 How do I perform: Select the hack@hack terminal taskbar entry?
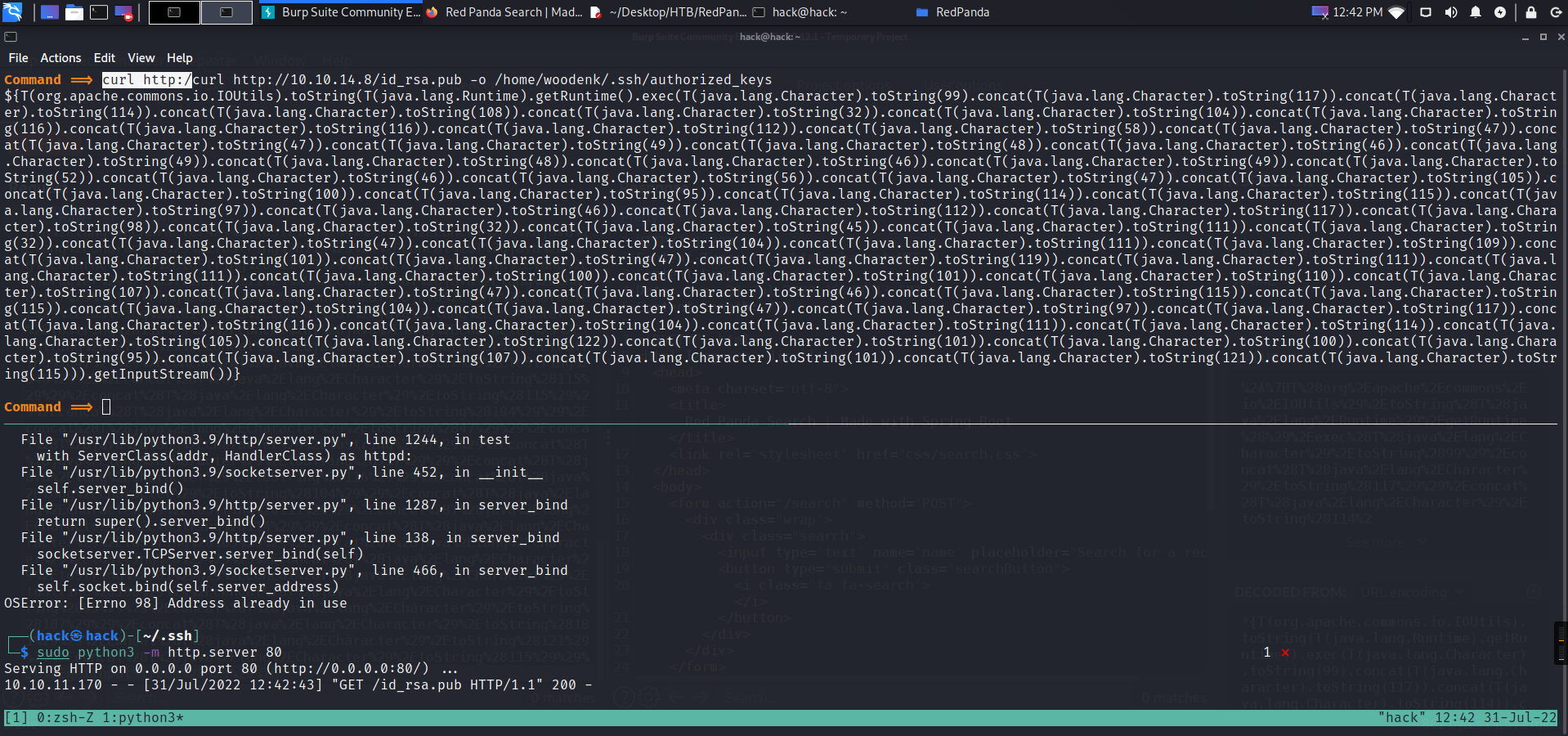coord(831,12)
